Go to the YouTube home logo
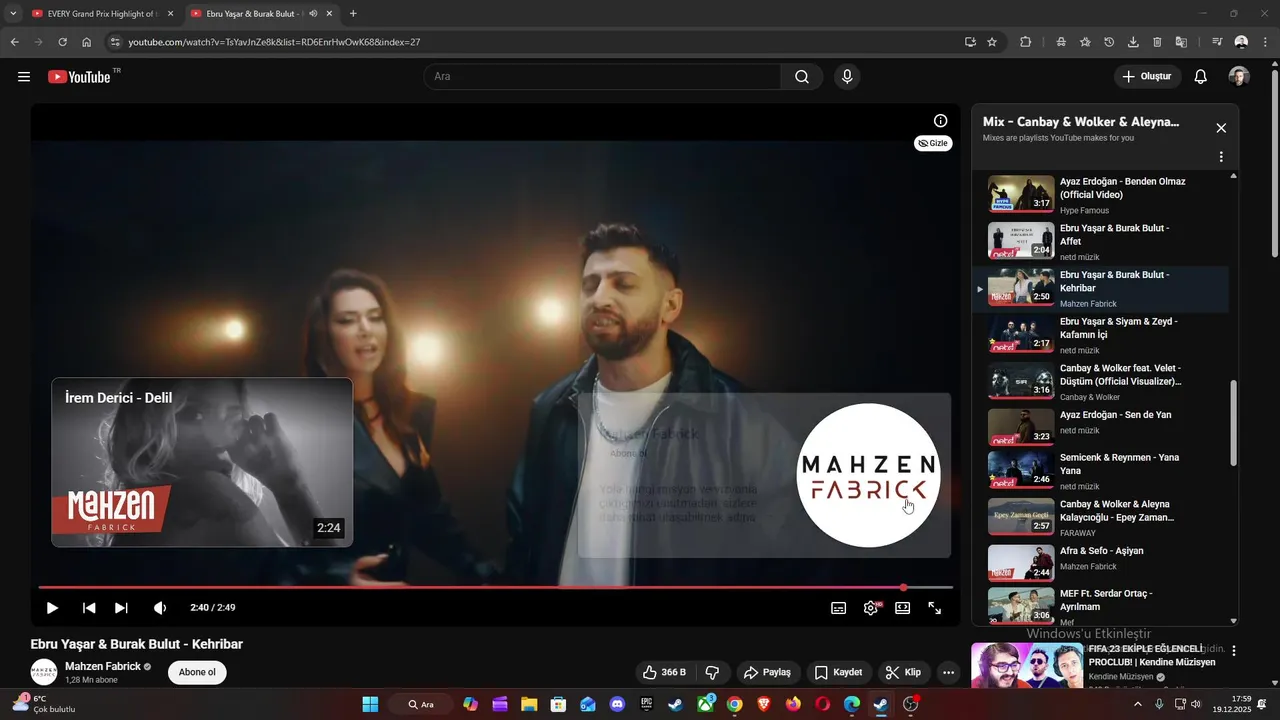 79,77
